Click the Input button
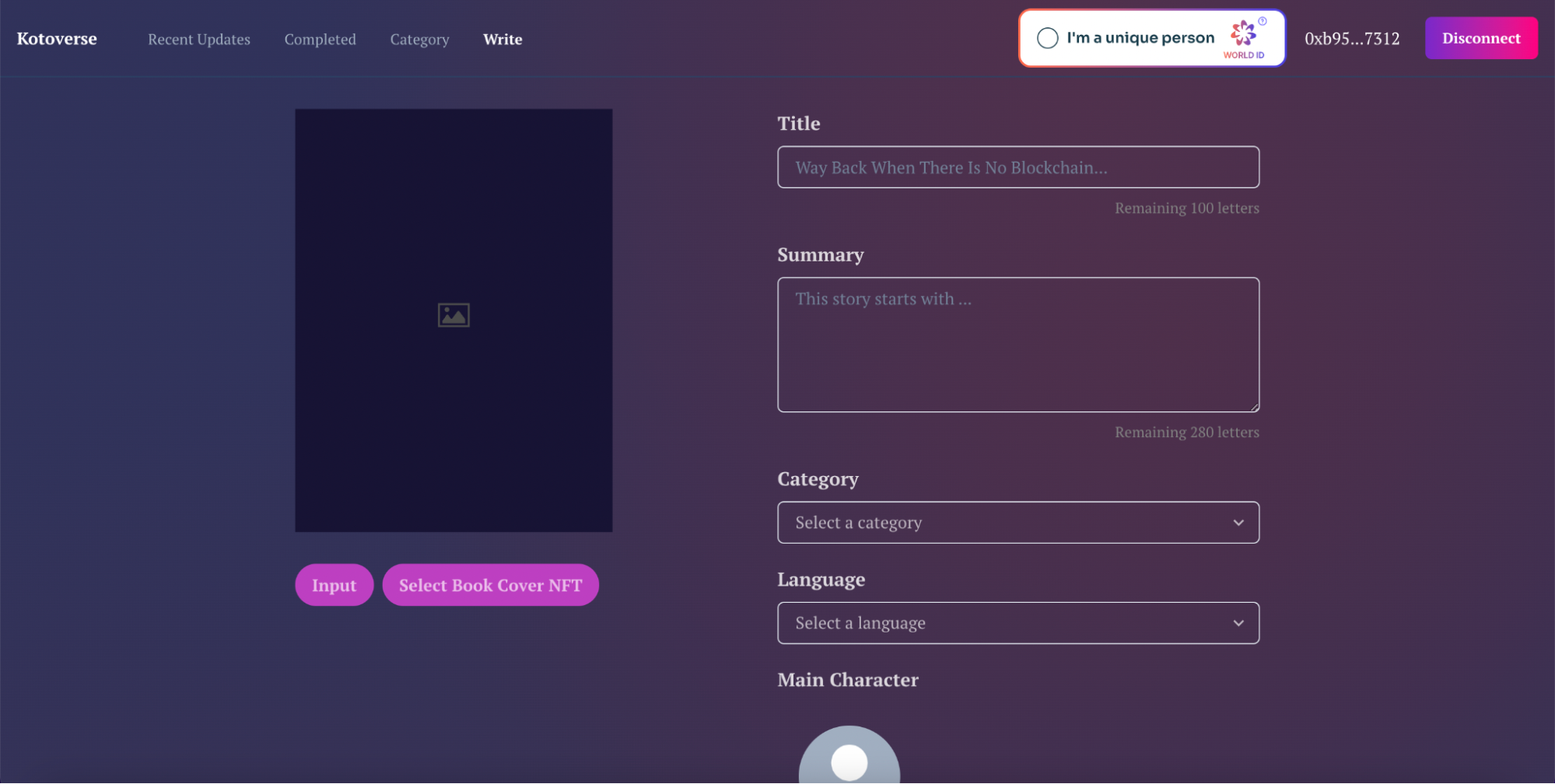 [334, 584]
